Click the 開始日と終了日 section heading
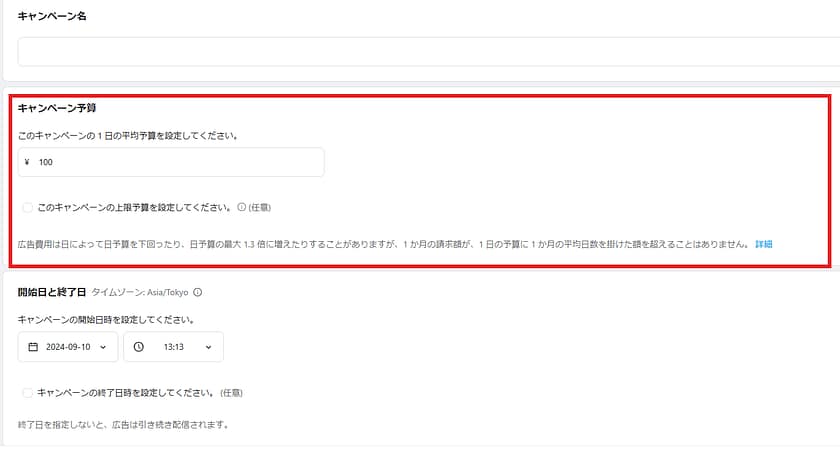840x453 pixels. pyautogui.click(x=51, y=293)
